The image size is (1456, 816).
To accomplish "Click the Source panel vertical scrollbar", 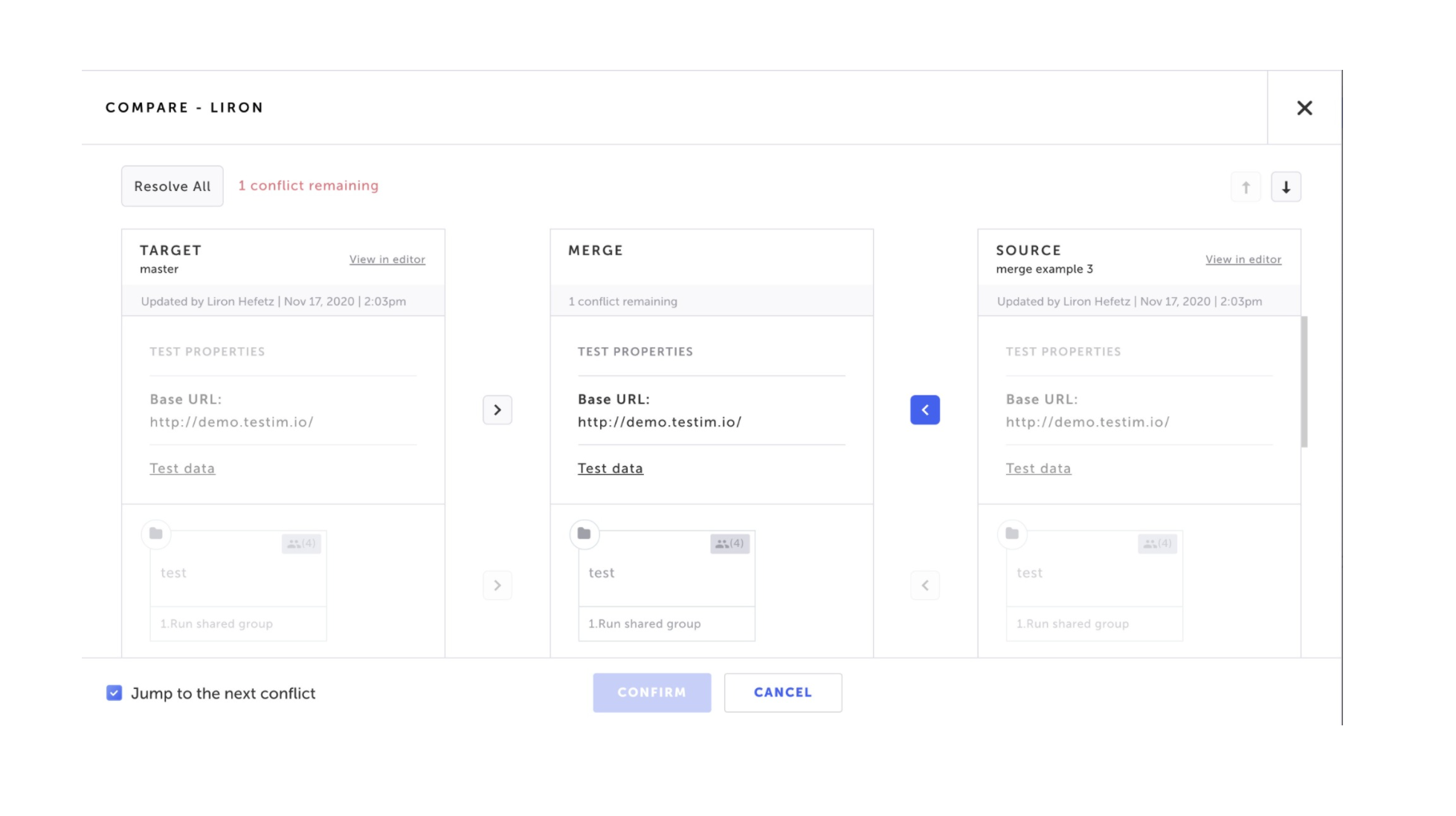I will [1304, 382].
